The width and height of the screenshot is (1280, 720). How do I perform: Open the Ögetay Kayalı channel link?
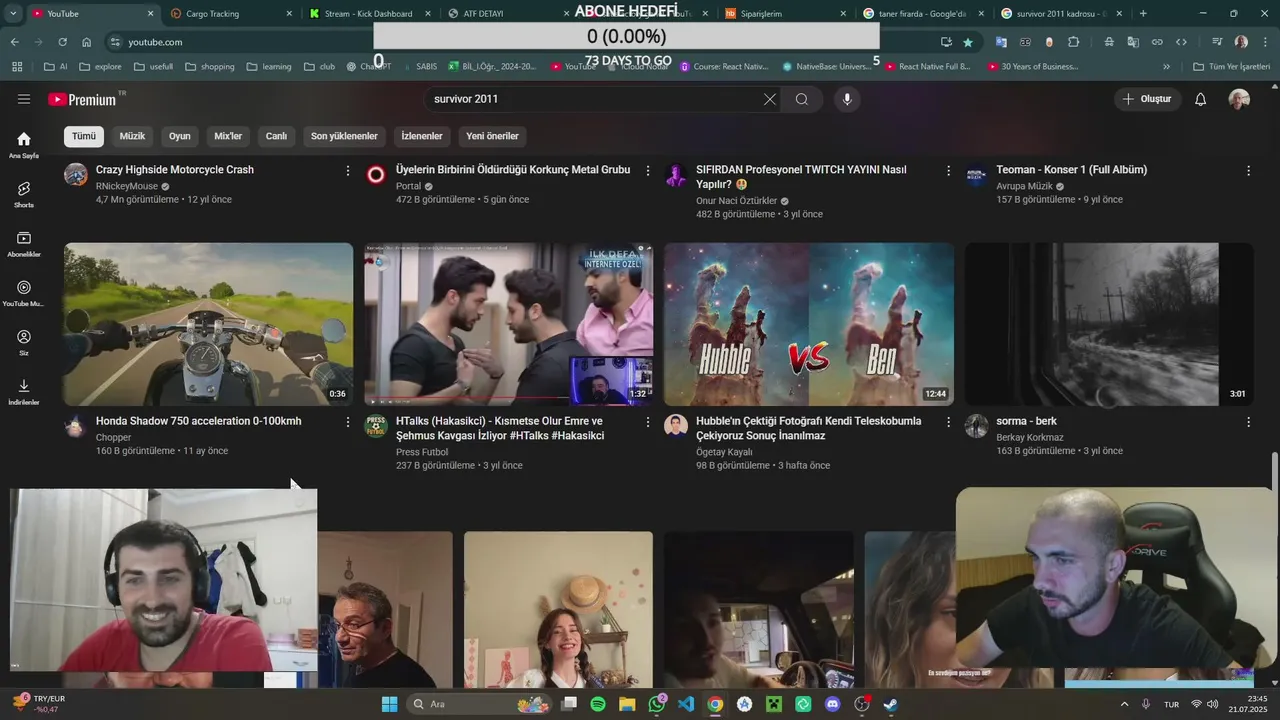(x=724, y=452)
